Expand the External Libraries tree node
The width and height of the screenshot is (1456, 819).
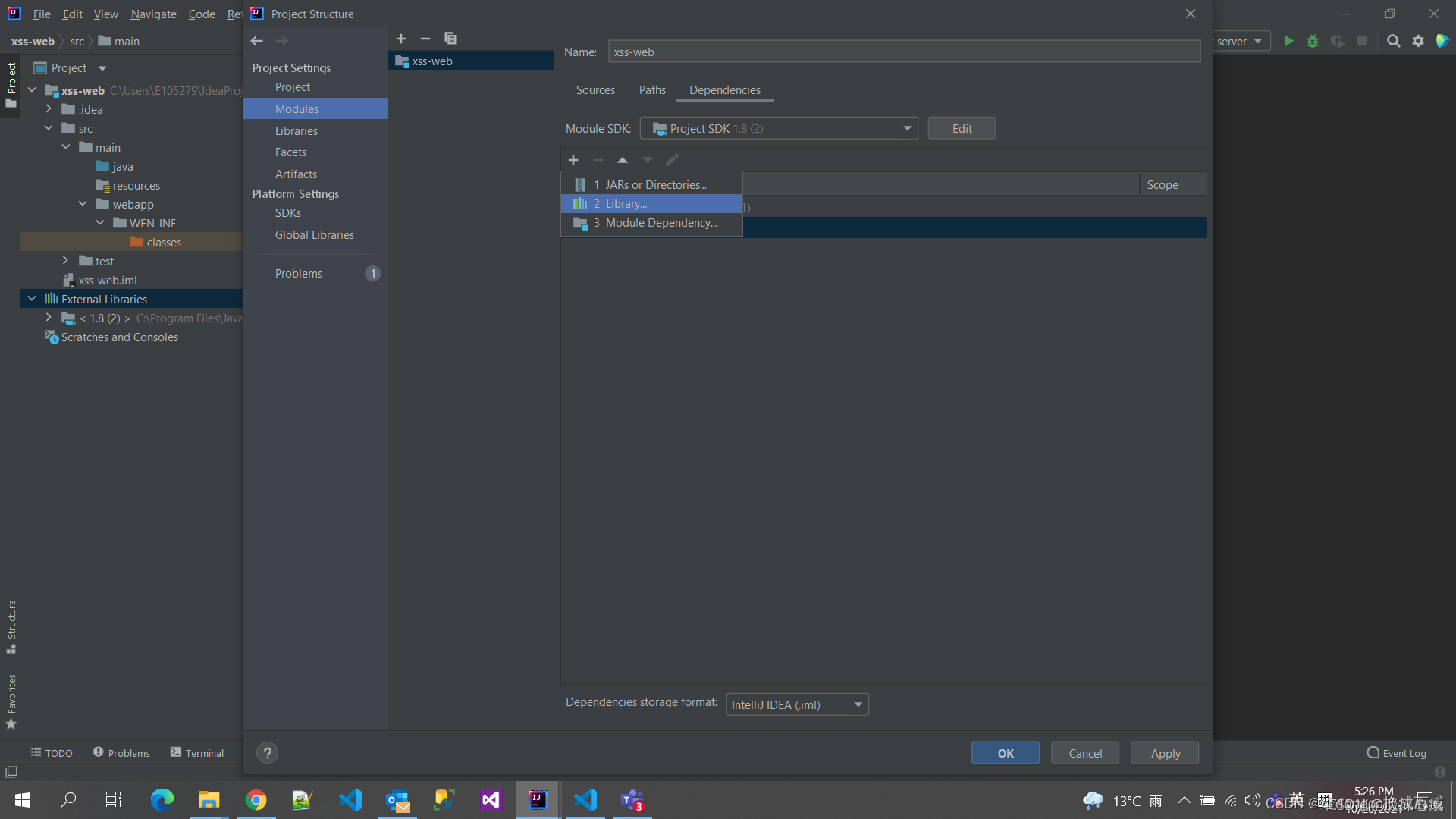pos(31,298)
